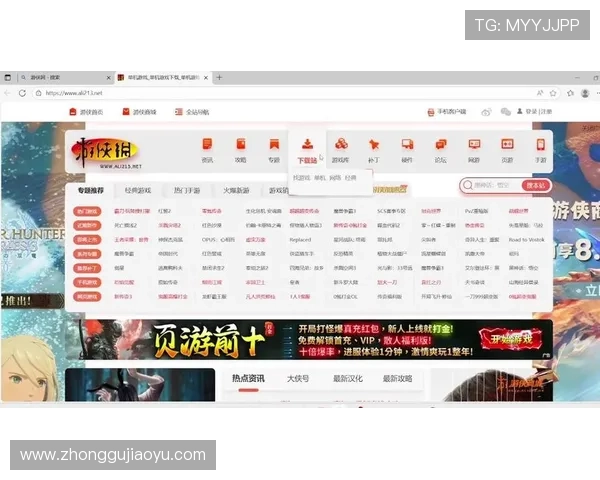Click the read aloud icon in address bar

[x=540, y=93]
